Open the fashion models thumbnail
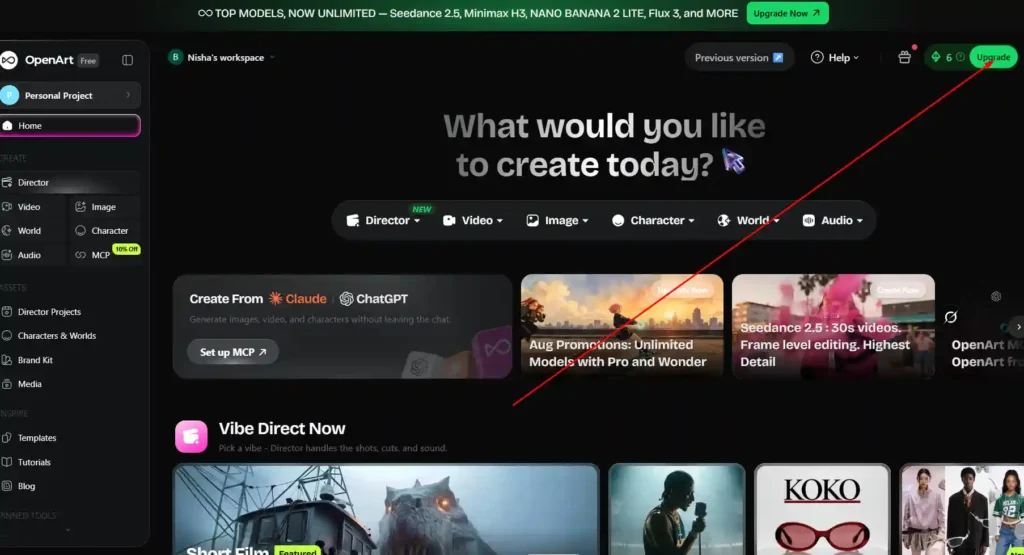 961,509
